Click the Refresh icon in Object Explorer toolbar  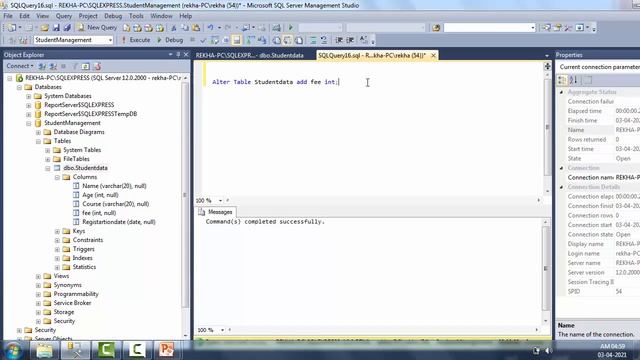click(86, 66)
